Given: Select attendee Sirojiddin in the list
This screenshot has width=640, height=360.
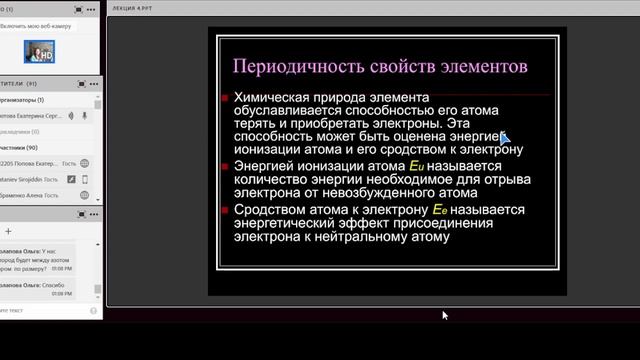Looking at the screenshot, I should pos(46,179).
